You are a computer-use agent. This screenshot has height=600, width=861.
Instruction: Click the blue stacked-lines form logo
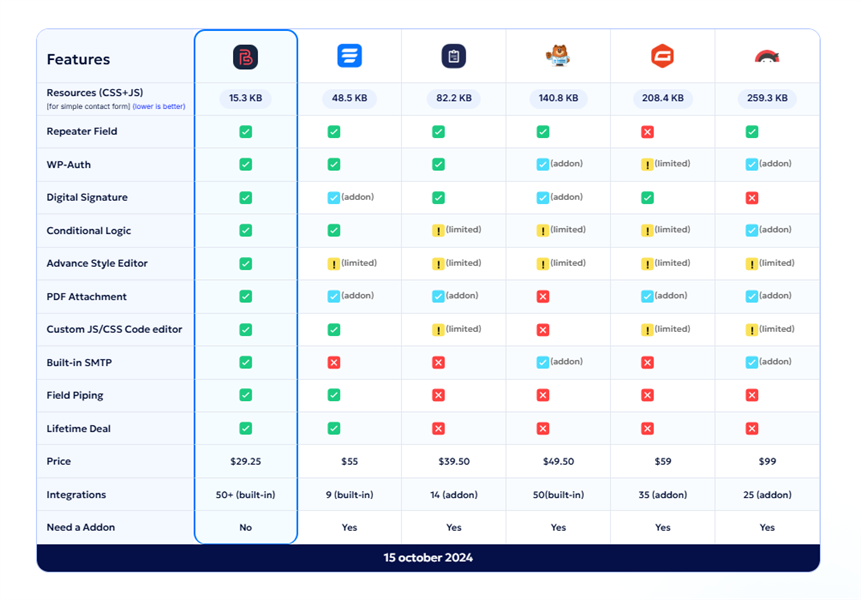tap(349, 56)
